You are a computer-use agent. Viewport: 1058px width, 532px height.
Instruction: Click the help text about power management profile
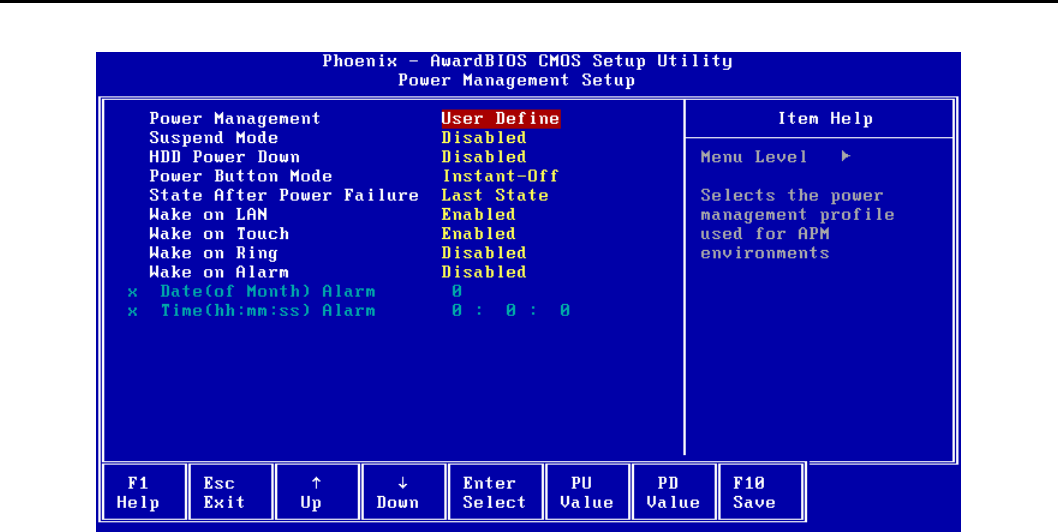[797, 225]
